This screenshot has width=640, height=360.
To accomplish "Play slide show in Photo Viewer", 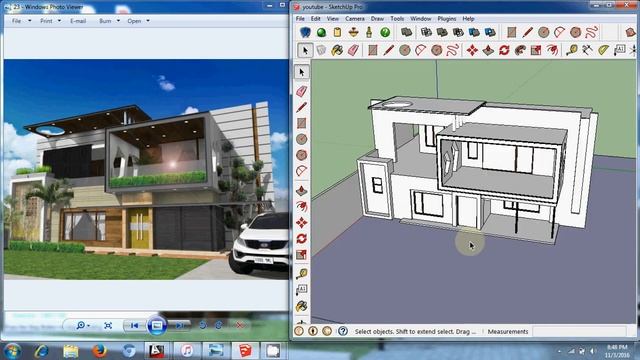I will click(157, 325).
